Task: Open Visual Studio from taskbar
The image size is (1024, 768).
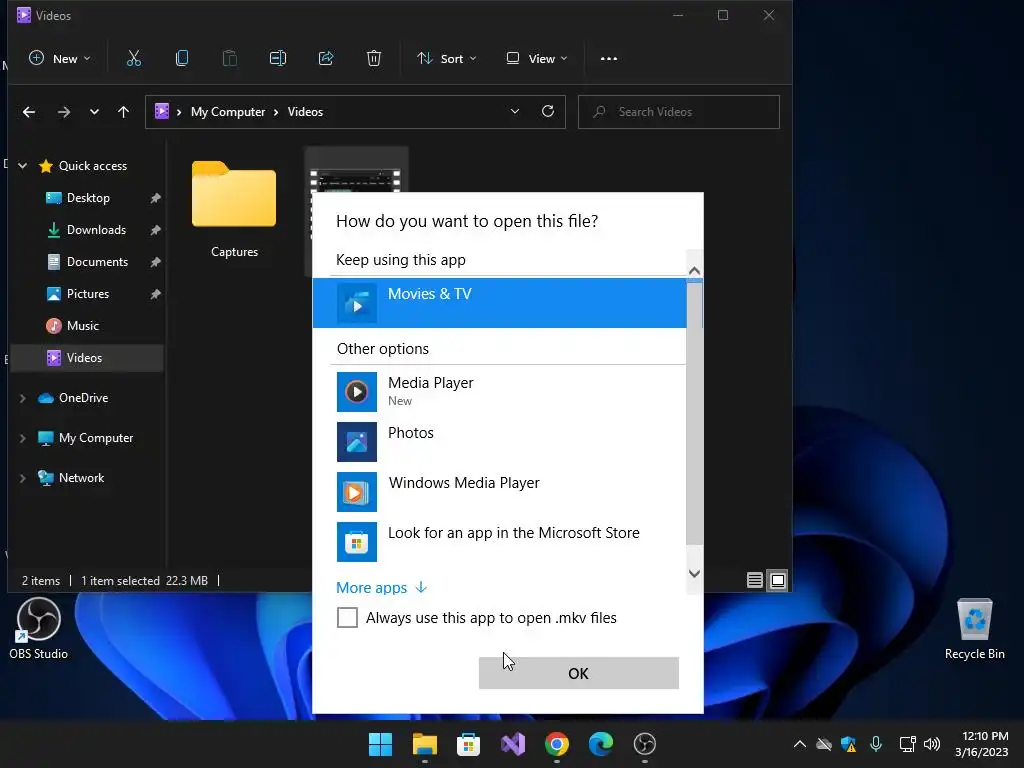Action: click(513, 744)
